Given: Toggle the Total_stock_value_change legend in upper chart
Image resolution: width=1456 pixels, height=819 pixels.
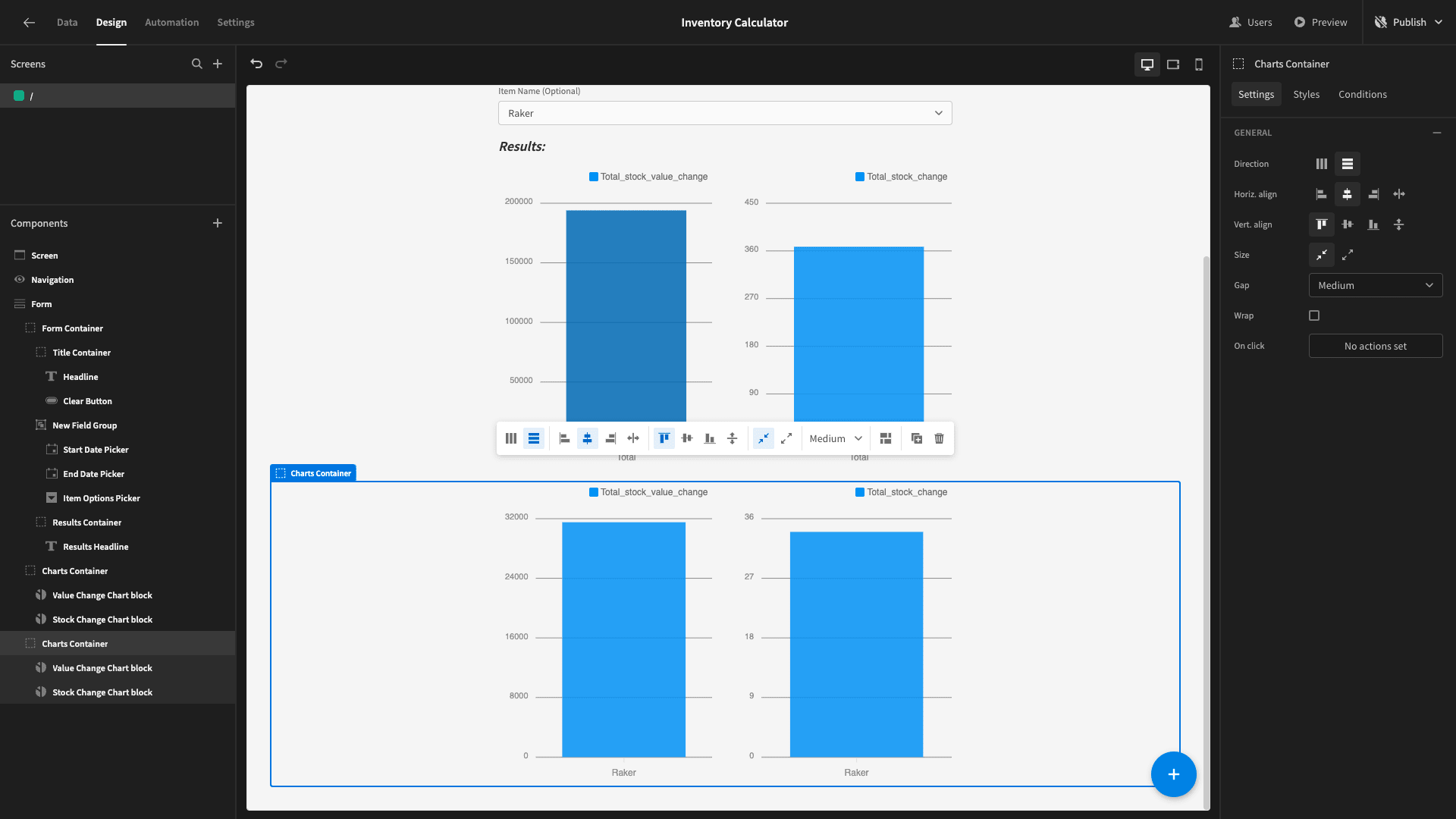Looking at the screenshot, I should (x=648, y=177).
